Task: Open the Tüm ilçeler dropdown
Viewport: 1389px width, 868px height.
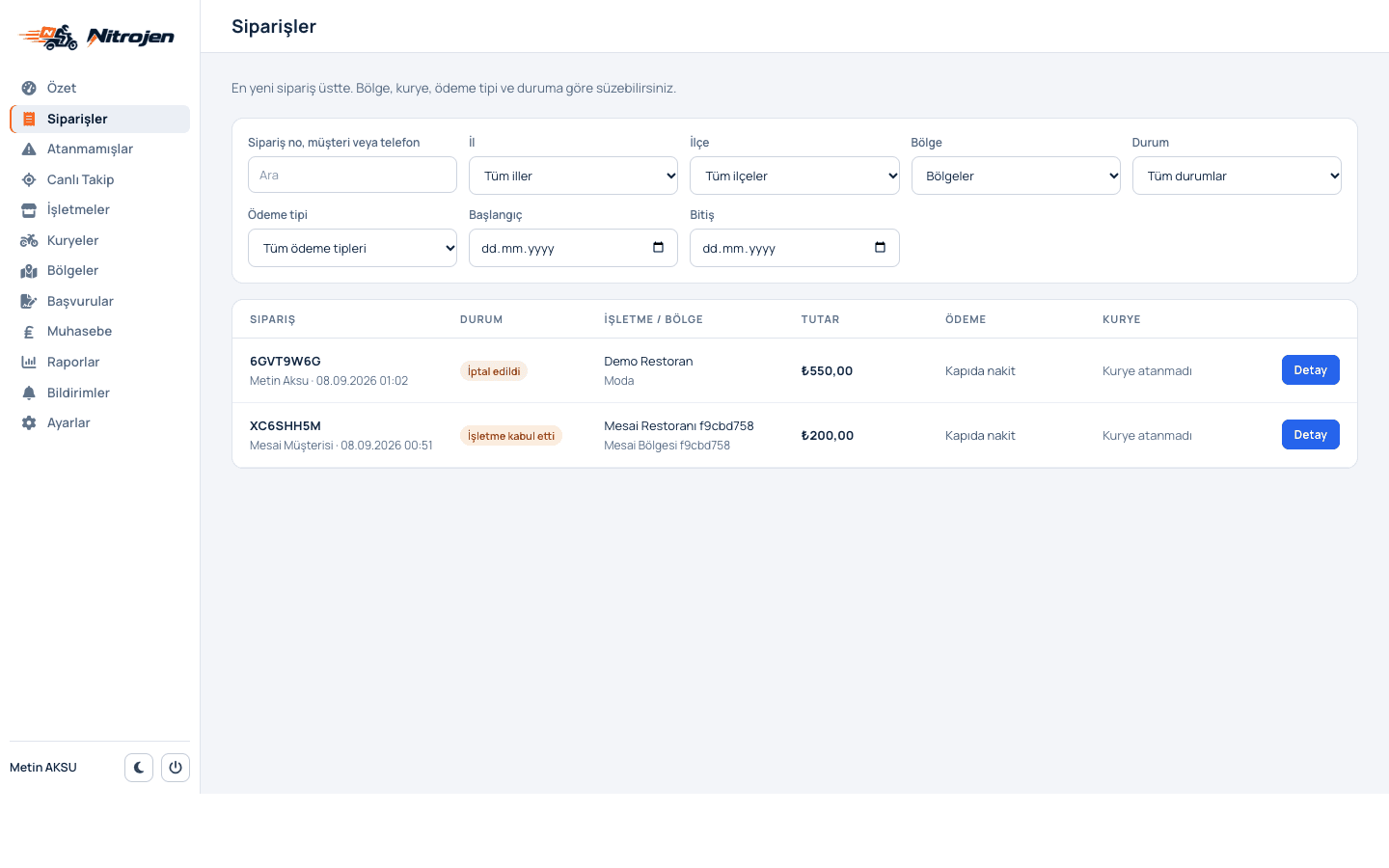Action: [795, 176]
